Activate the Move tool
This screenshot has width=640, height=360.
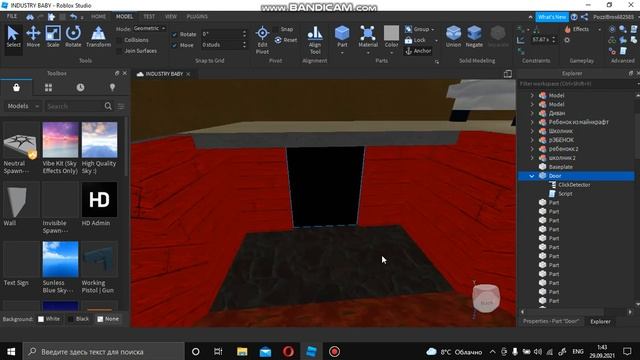point(33,36)
